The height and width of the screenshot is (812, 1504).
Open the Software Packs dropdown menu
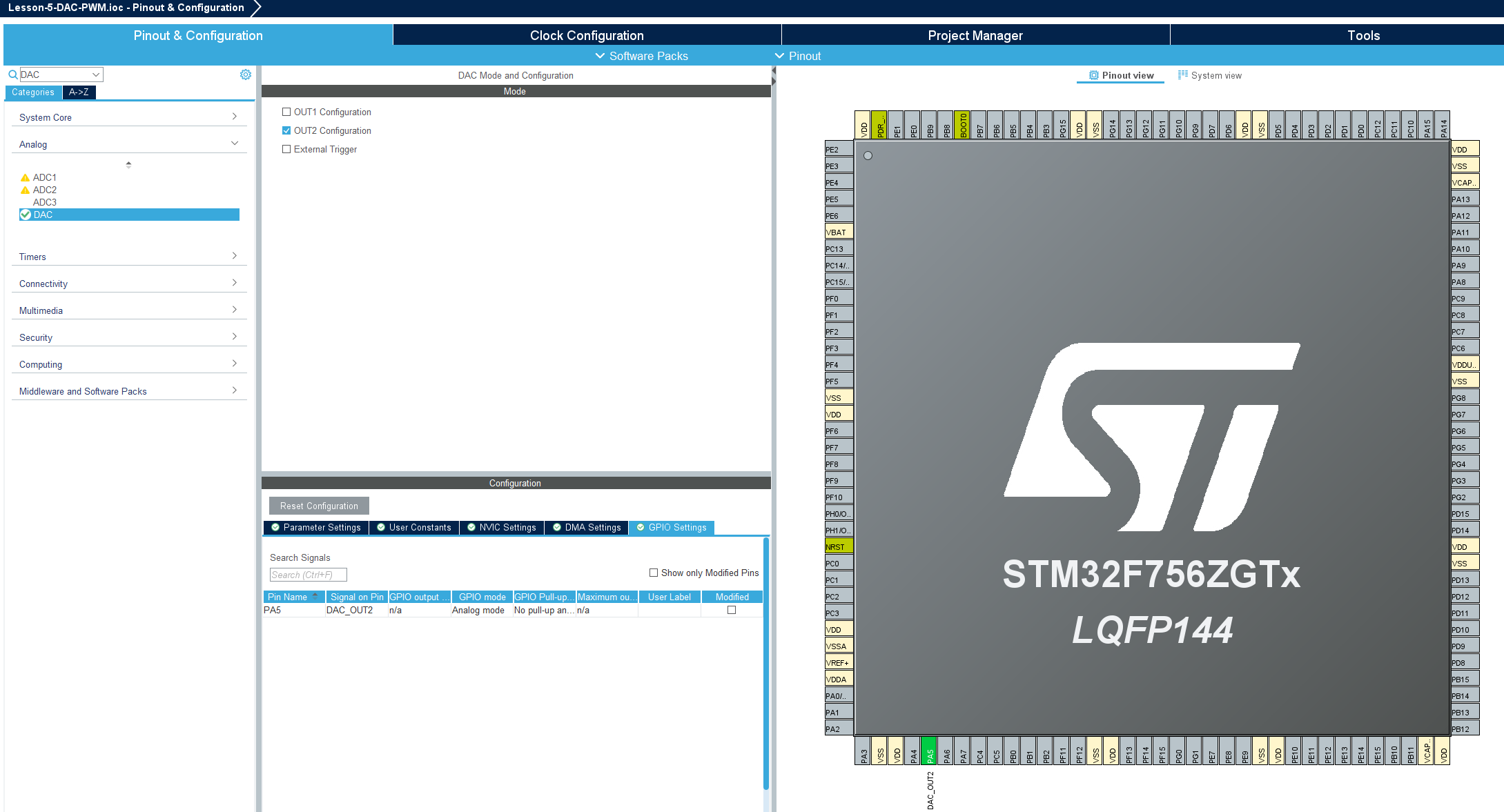(x=641, y=56)
